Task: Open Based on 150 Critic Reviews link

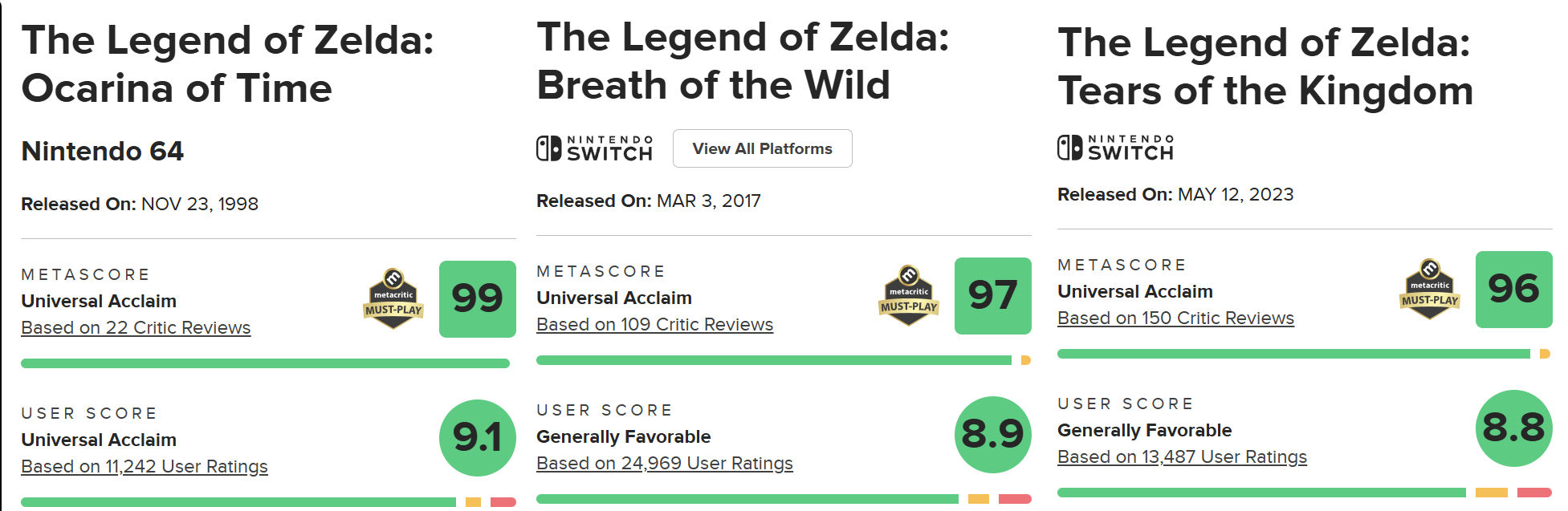Action: click(1175, 318)
